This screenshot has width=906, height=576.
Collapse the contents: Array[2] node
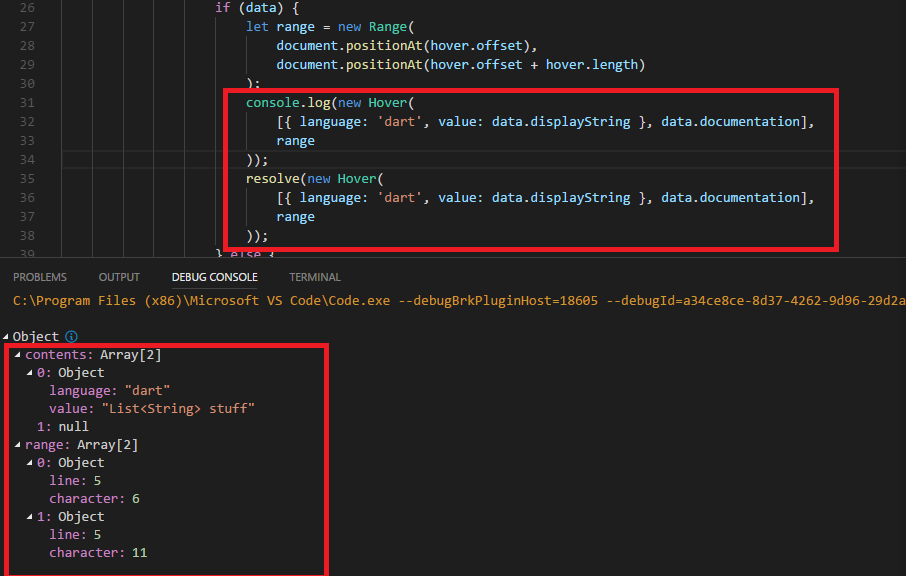pyautogui.click(x=18, y=355)
